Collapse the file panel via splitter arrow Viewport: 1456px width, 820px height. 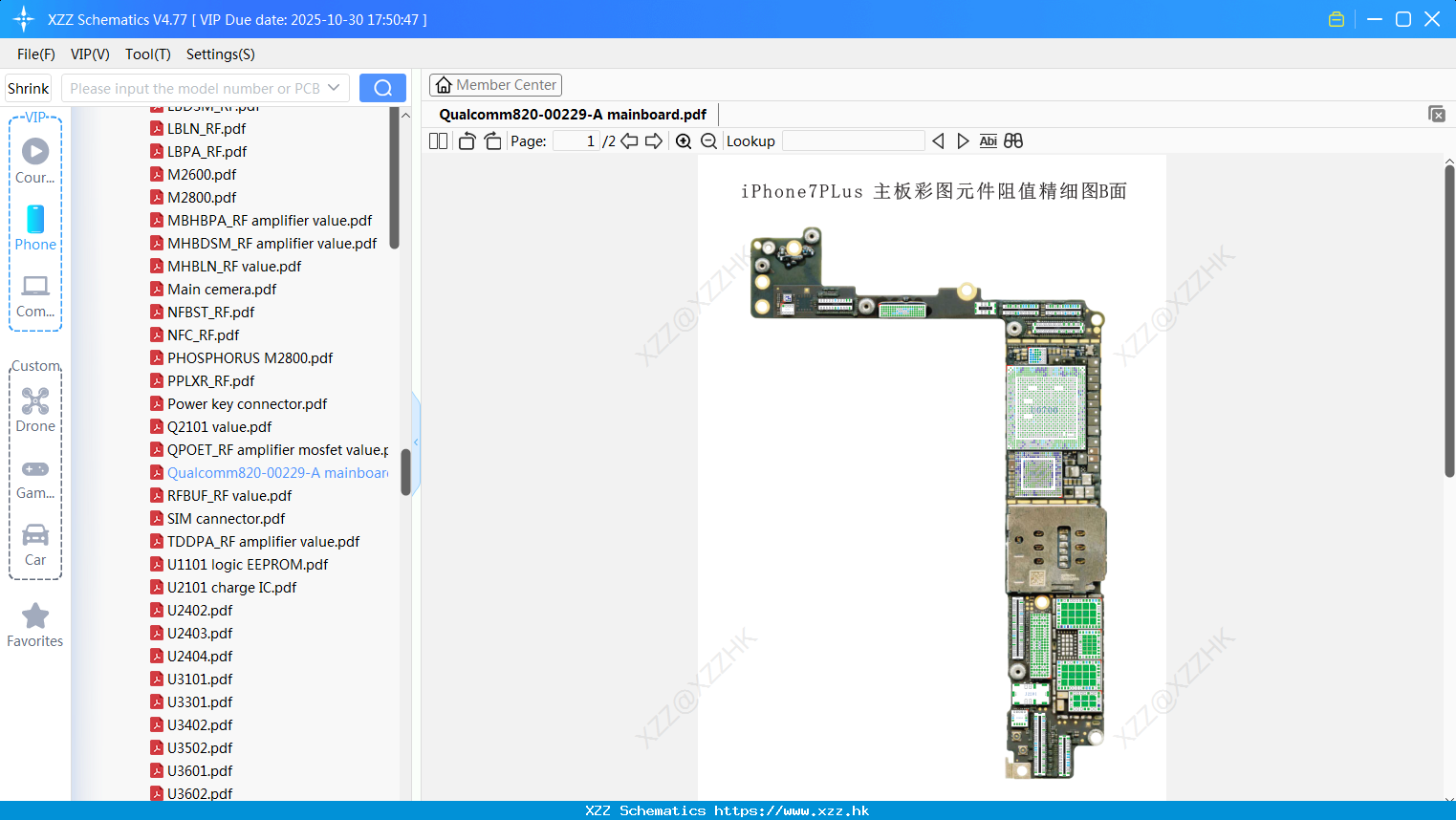point(416,442)
